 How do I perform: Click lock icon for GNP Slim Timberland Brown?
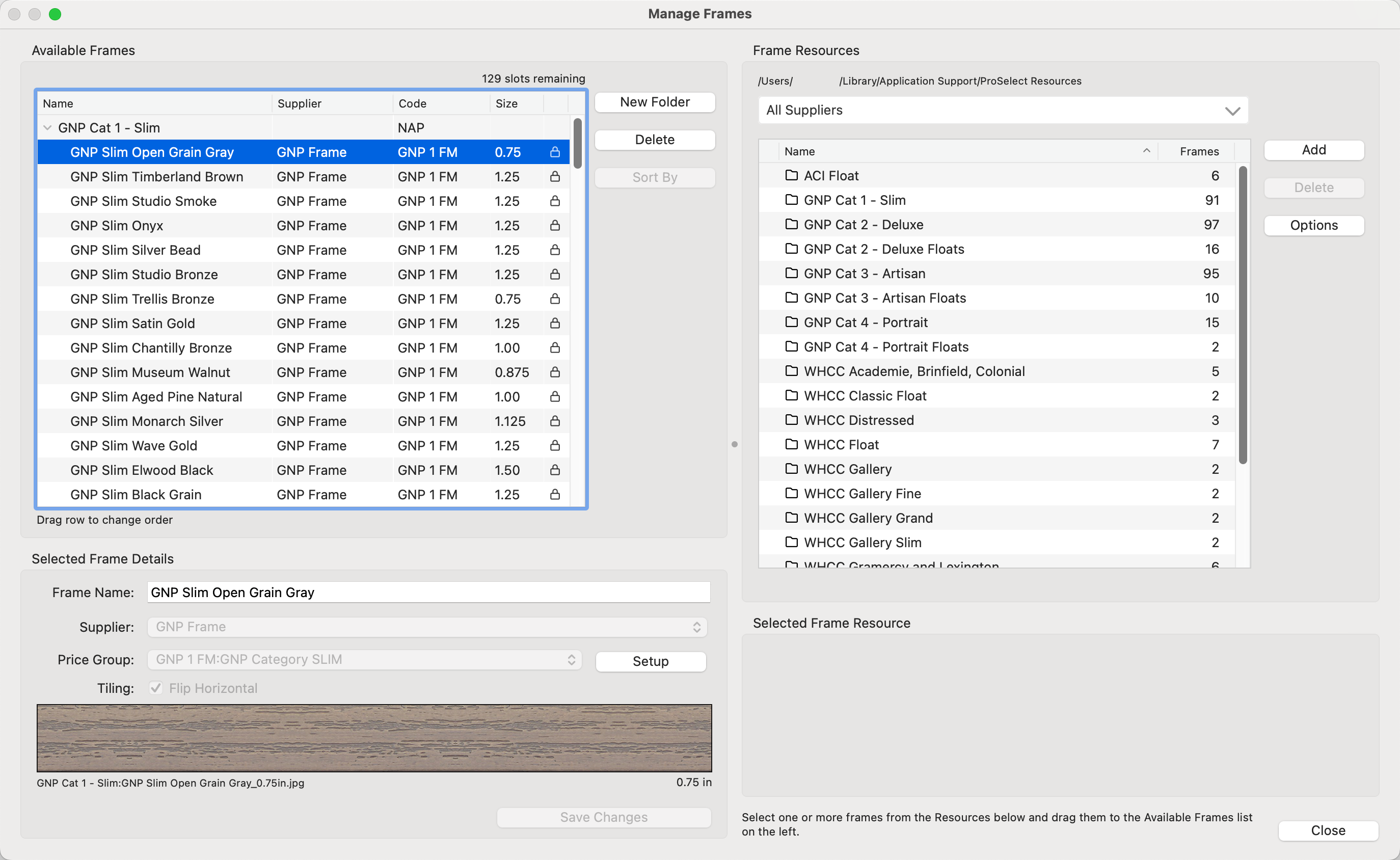point(555,177)
